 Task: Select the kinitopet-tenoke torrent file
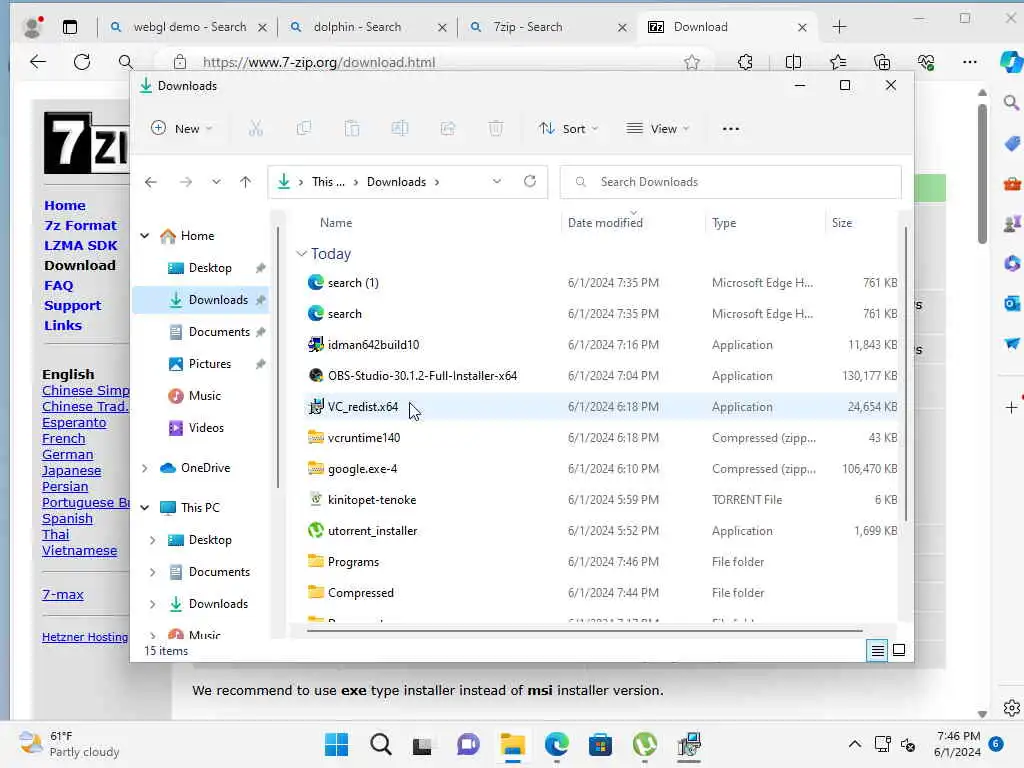click(x=372, y=500)
